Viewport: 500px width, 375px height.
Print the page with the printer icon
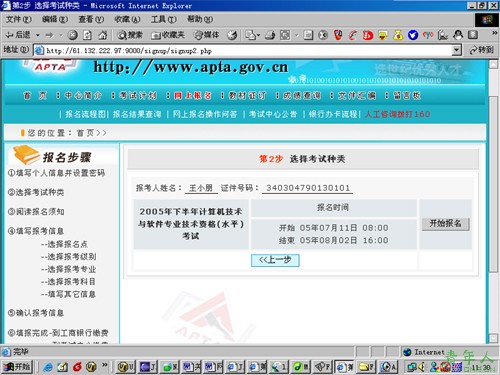click(x=270, y=35)
